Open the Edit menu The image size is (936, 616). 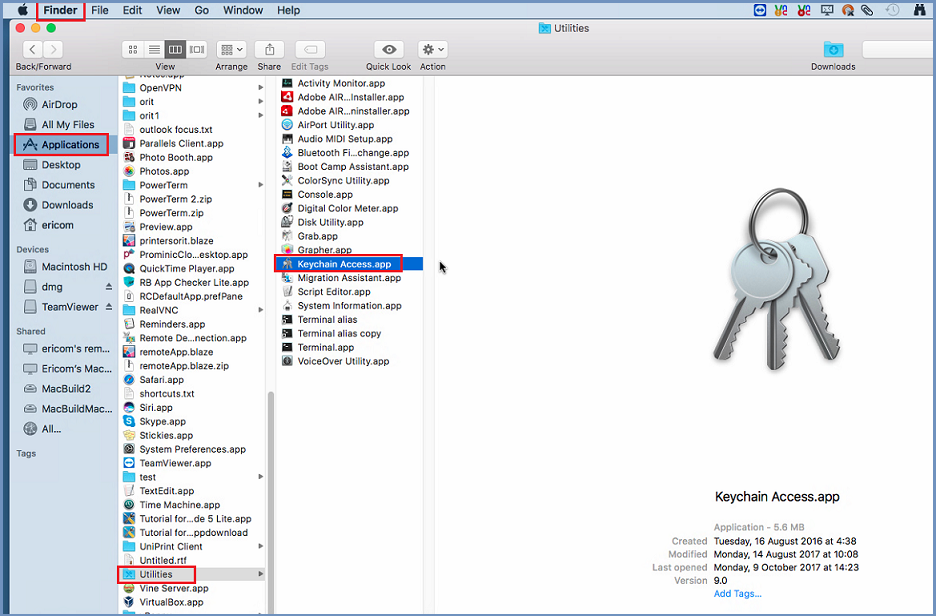click(x=132, y=10)
